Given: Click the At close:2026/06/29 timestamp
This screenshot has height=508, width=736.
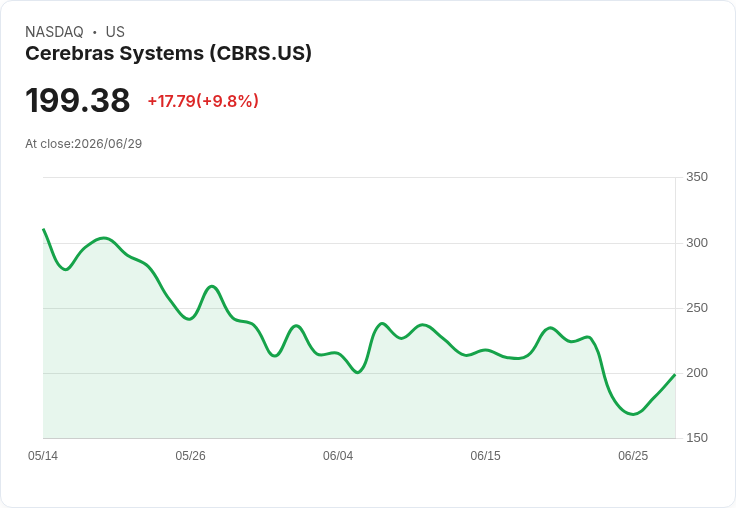Looking at the screenshot, I should pos(84,144).
